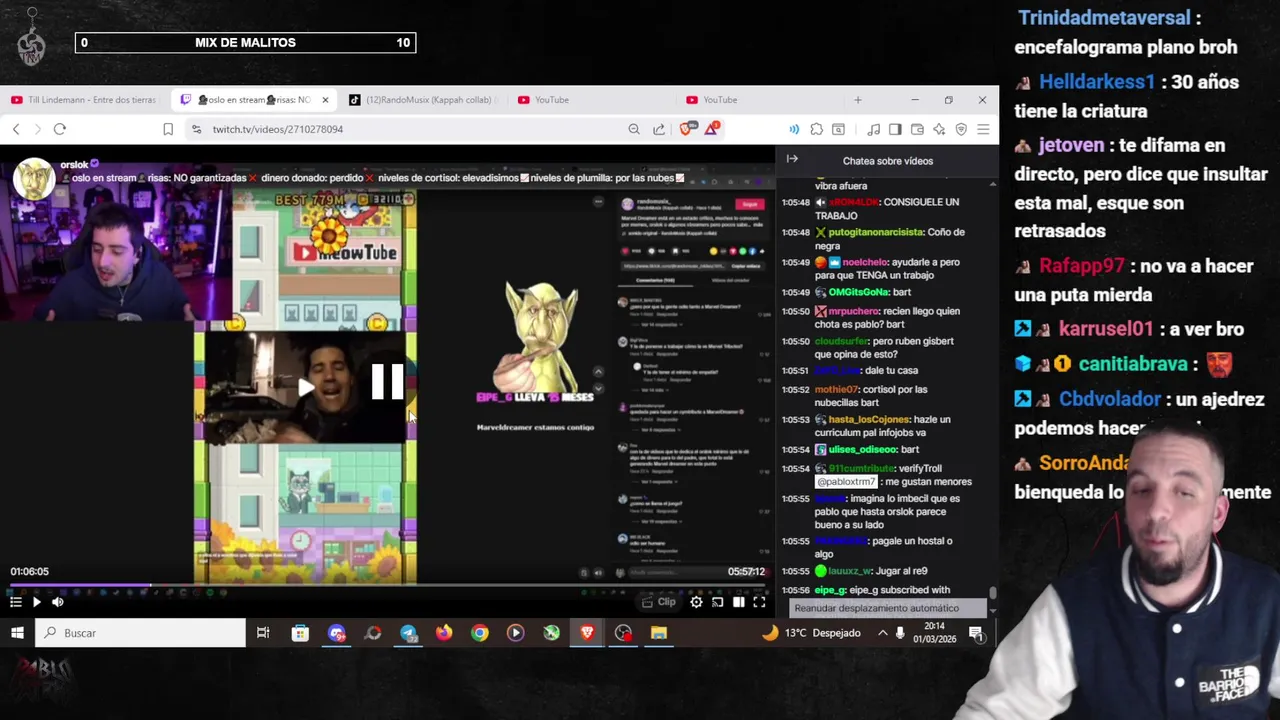1280x720 pixels.
Task: Open Telegram from taskbar
Action: coord(408,633)
